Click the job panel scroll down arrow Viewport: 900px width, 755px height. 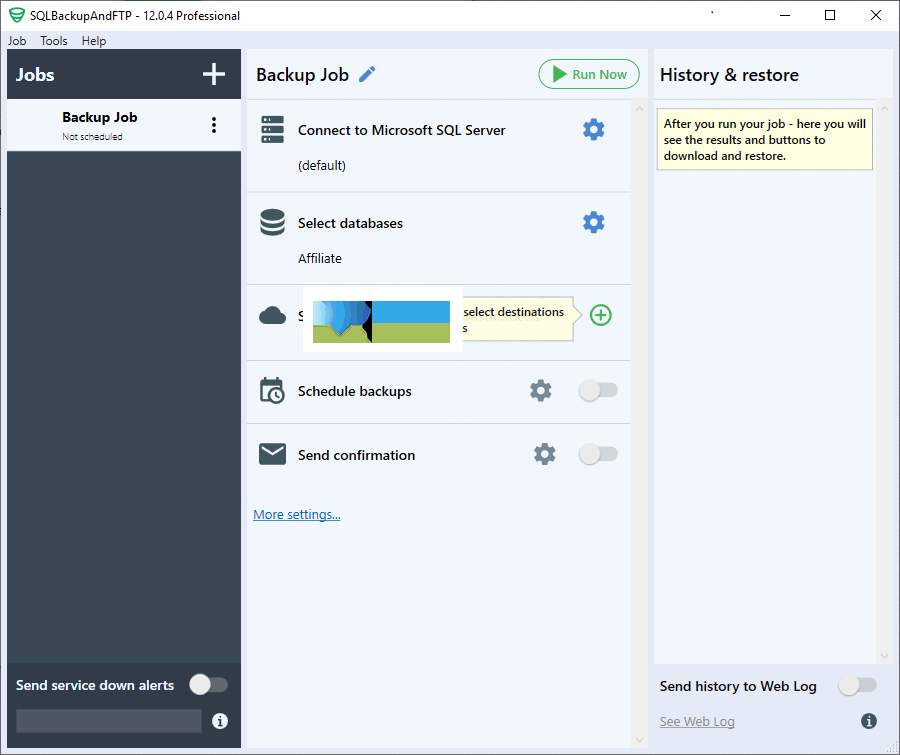pyautogui.click(x=639, y=741)
